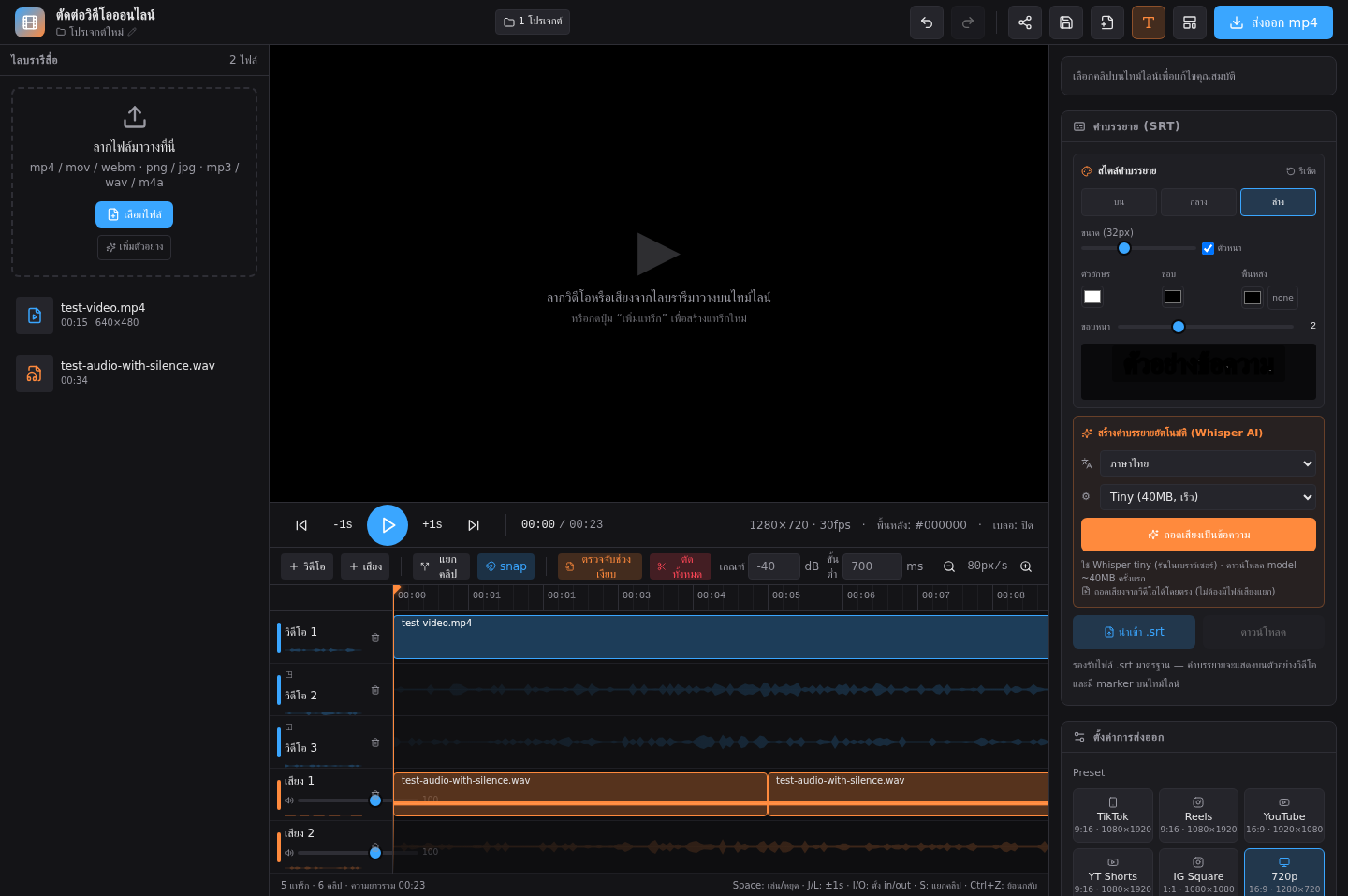Click the upload icon in drop zone
Viewport: 1348px width, 896px height.
134,117
